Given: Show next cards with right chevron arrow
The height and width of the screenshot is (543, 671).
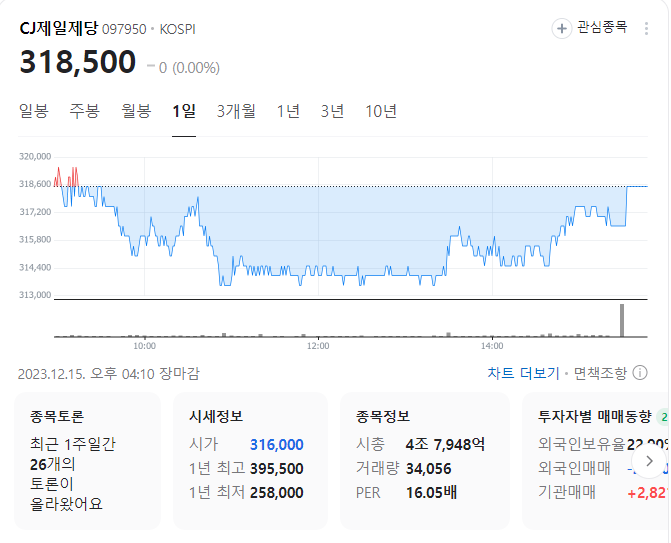Looking at the screenshot, I should click(649, 461).
